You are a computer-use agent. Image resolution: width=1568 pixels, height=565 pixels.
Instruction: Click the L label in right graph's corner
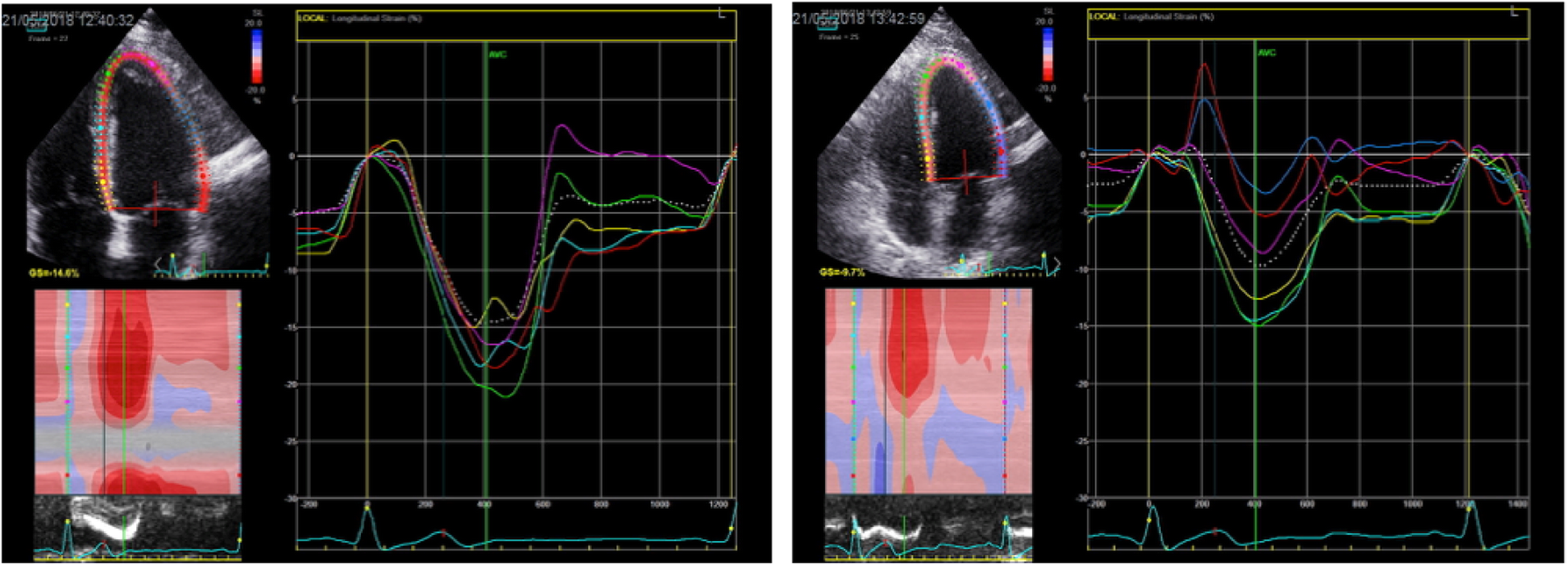click(x=1515, y=11)
